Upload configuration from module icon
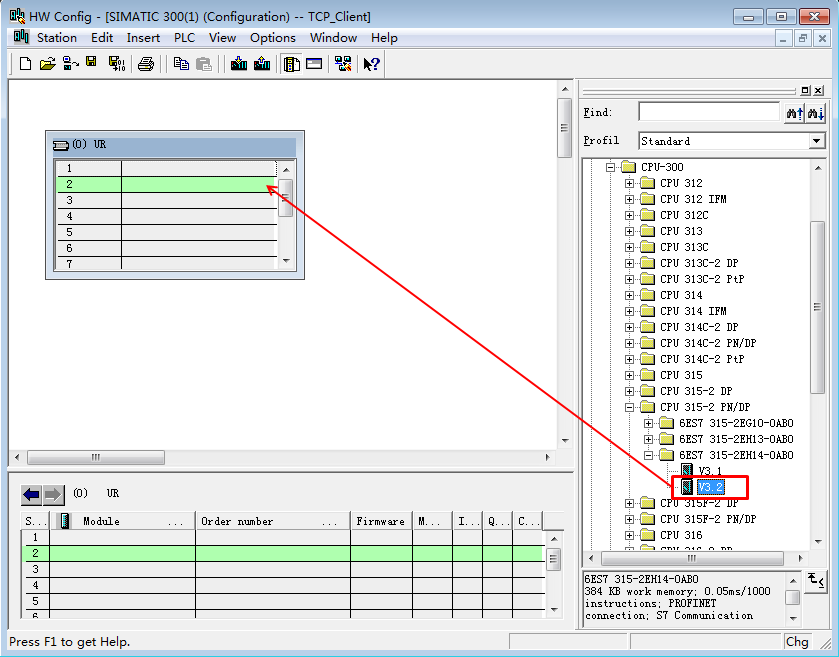Image resolution: width=839 pixels, height=657 pixels. pyautogui.click(x=262, y=64)
